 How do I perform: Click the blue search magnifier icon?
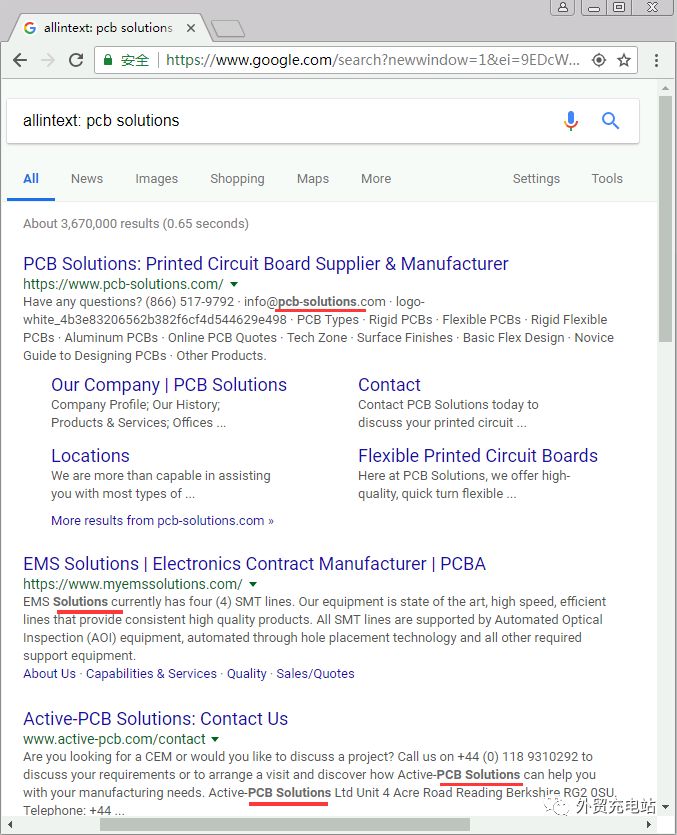tap(610, 121)
